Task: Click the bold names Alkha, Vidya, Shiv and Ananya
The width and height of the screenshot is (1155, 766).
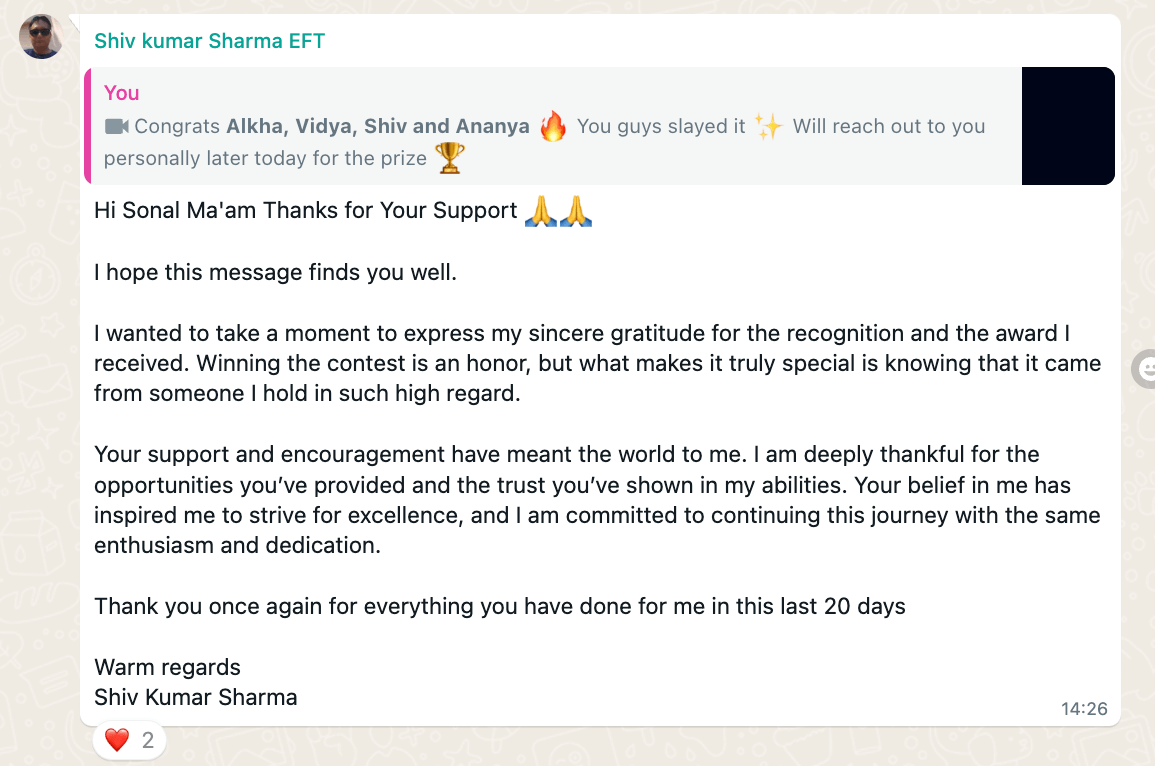Action: tap(378, 127)
